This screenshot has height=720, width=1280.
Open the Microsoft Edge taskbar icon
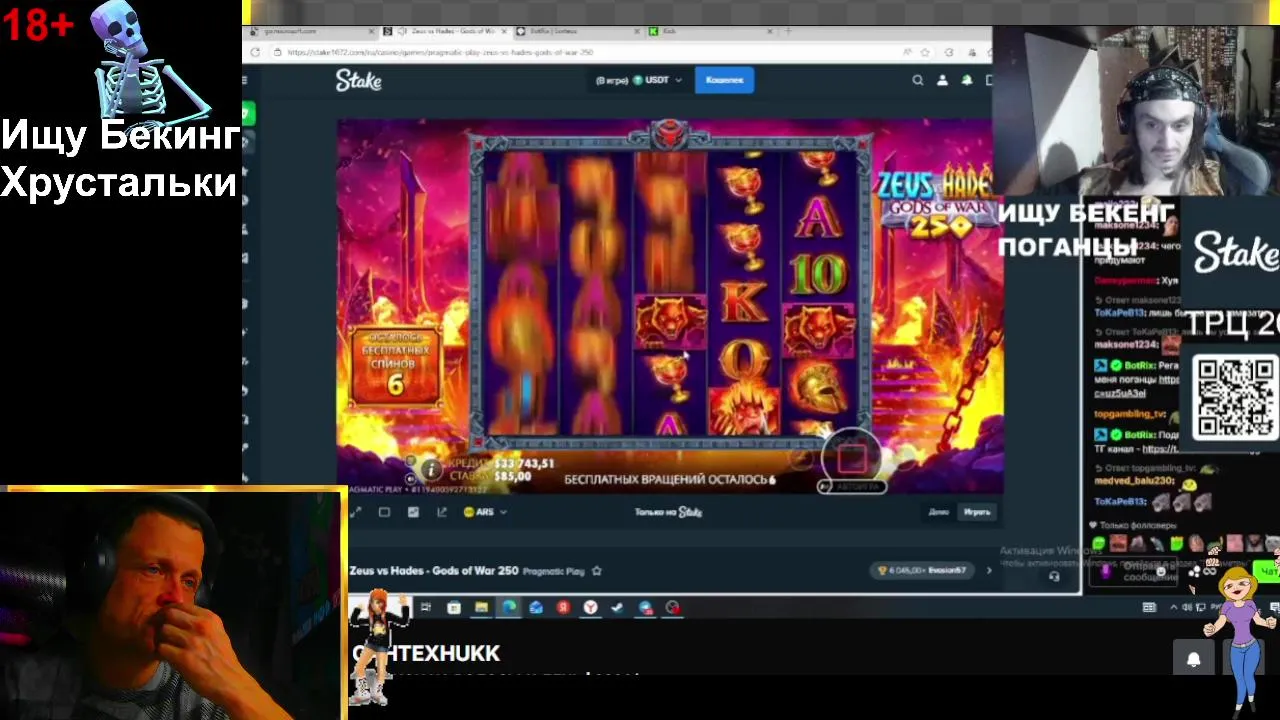[509, 607]
